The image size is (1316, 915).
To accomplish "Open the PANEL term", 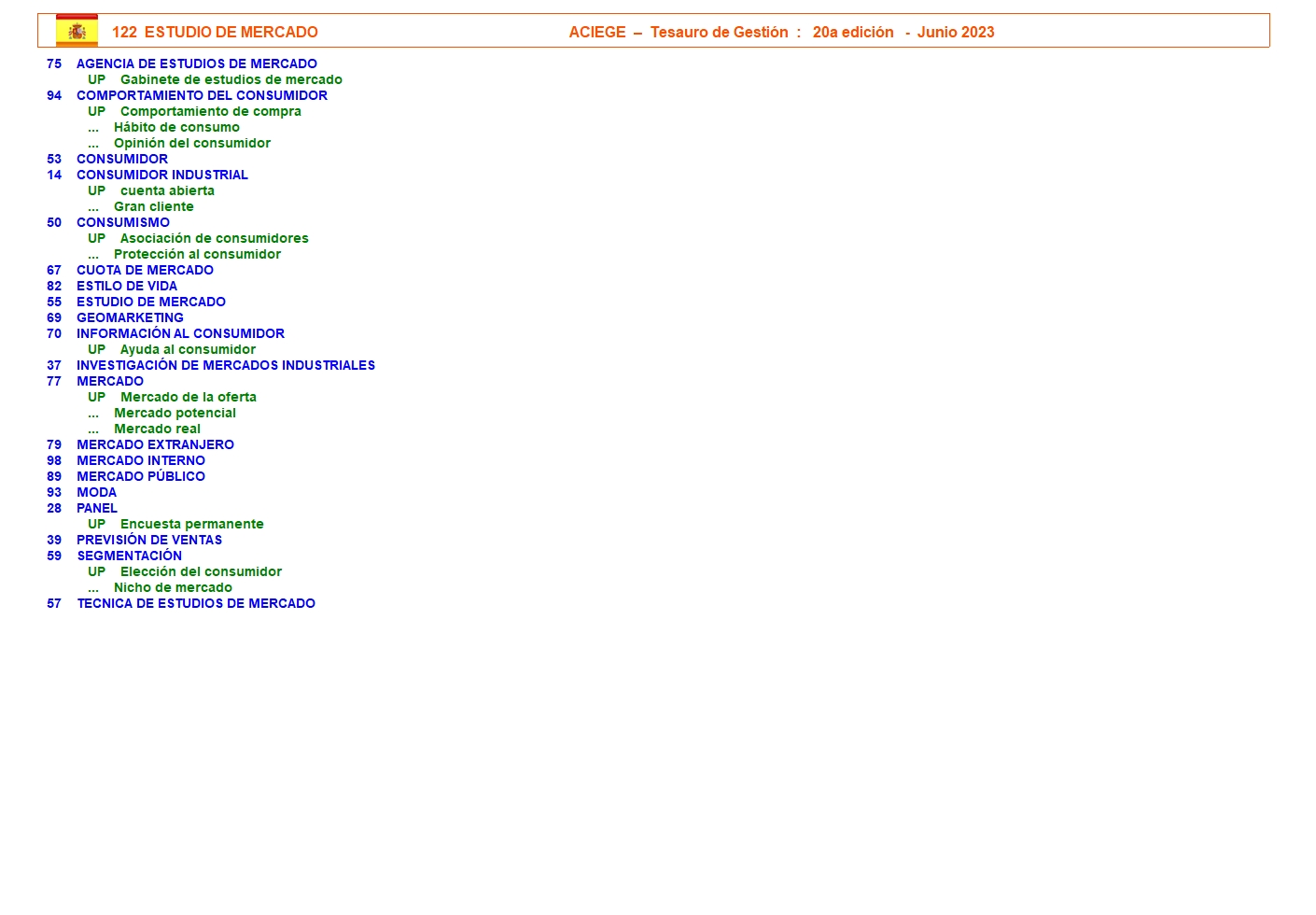I will click(x=97, y=508).
